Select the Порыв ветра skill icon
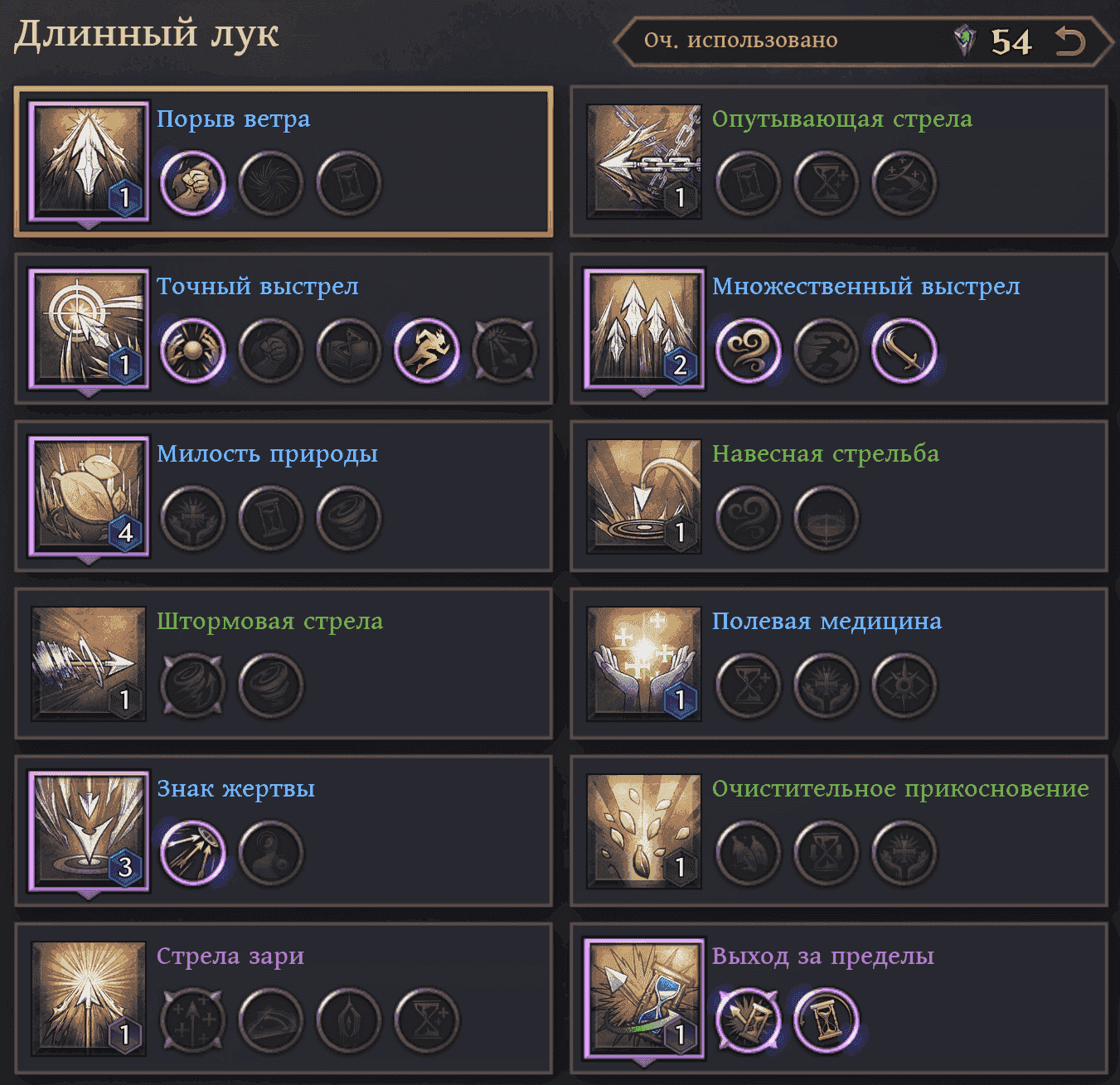The image size is (1120, 1085). [89, 162]
